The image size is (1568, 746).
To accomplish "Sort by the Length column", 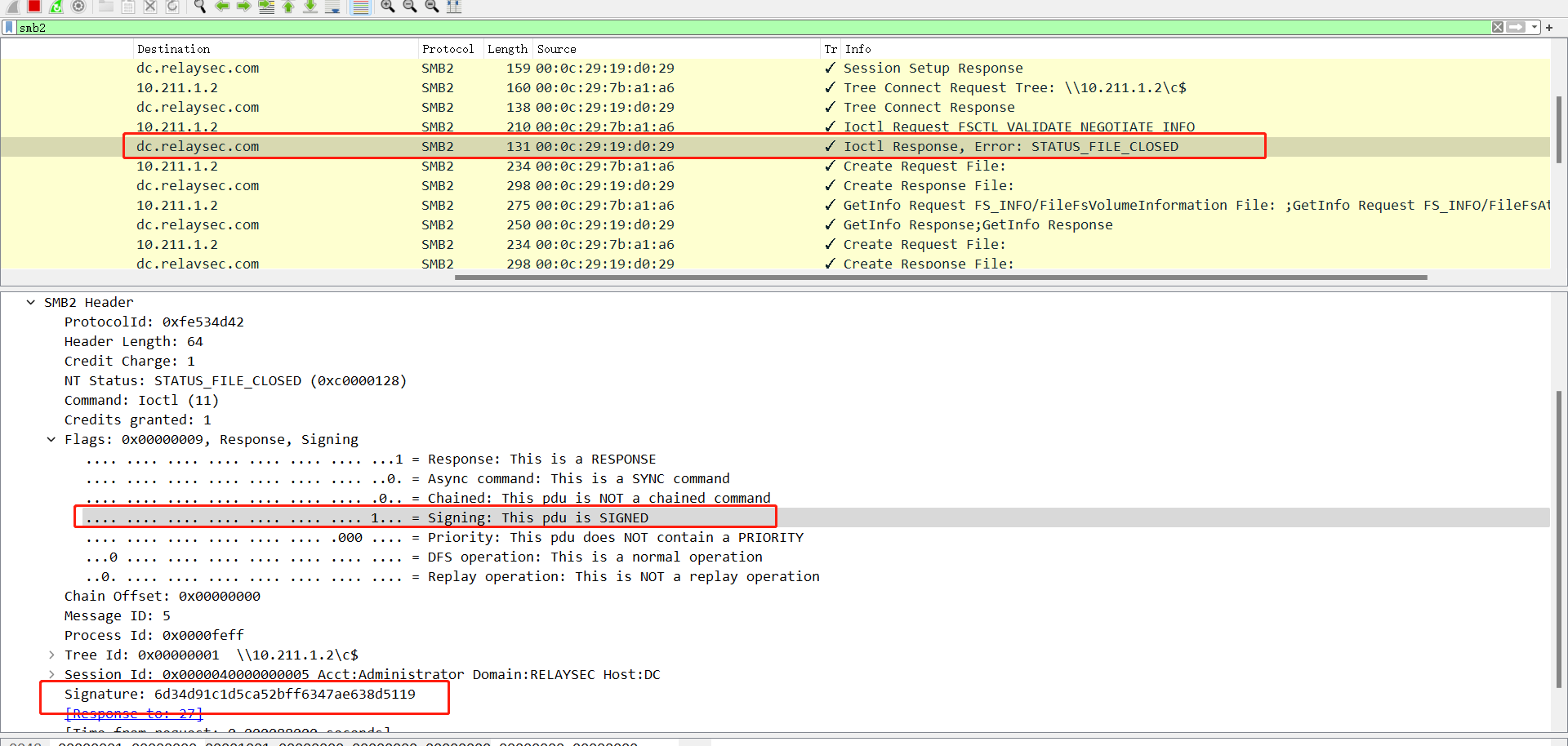I will point(508,49).
